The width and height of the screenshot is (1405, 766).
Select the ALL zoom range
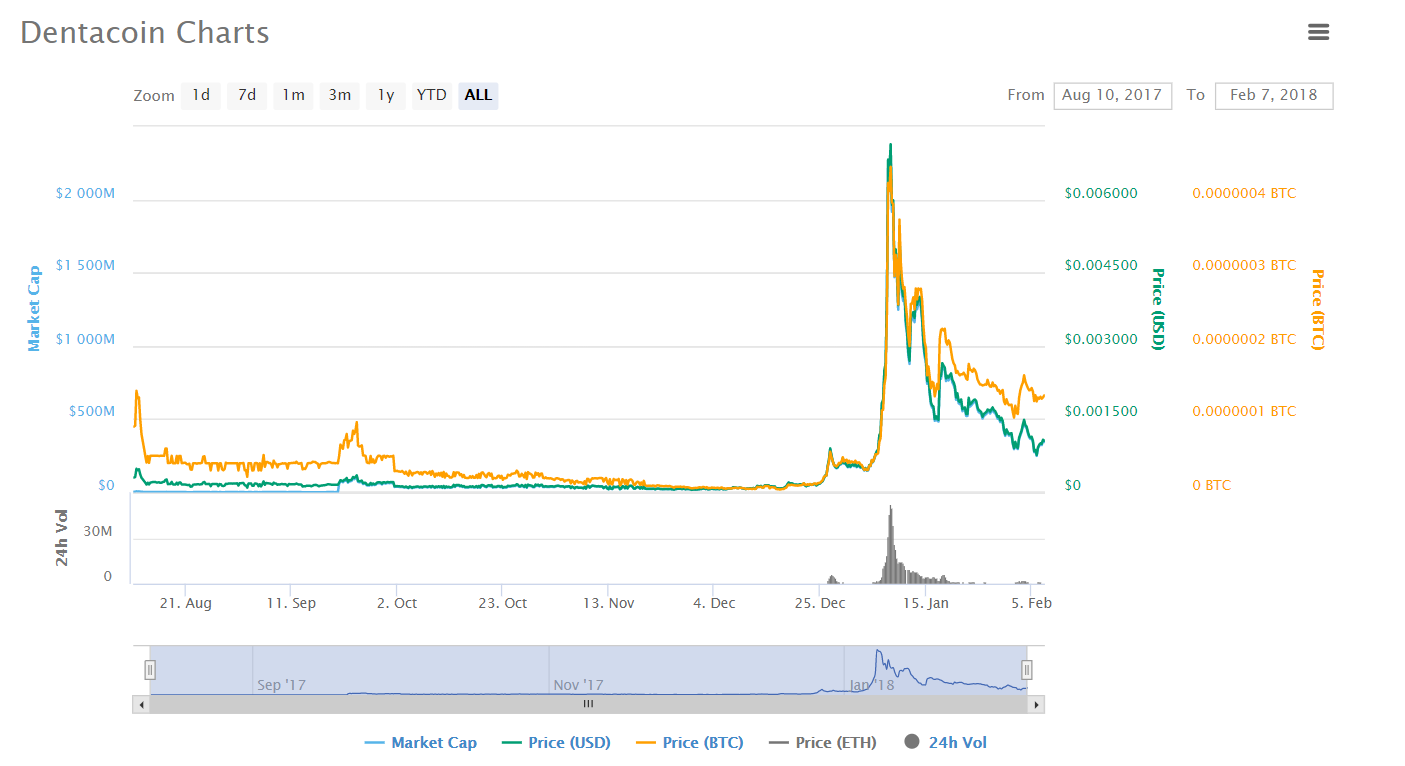pyautogui.click(x=478, y=95)
